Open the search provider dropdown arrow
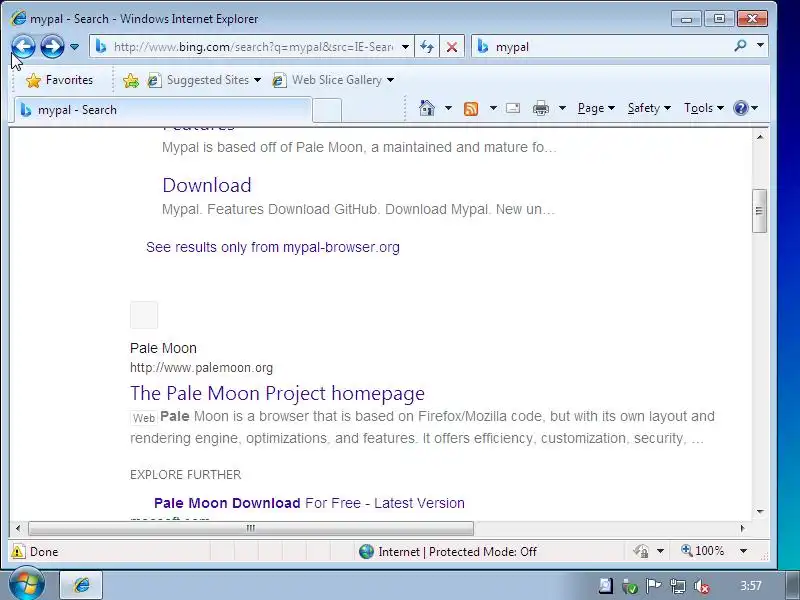Image resolution: width=800 pixels, height=600 pixels. [760, 46]
